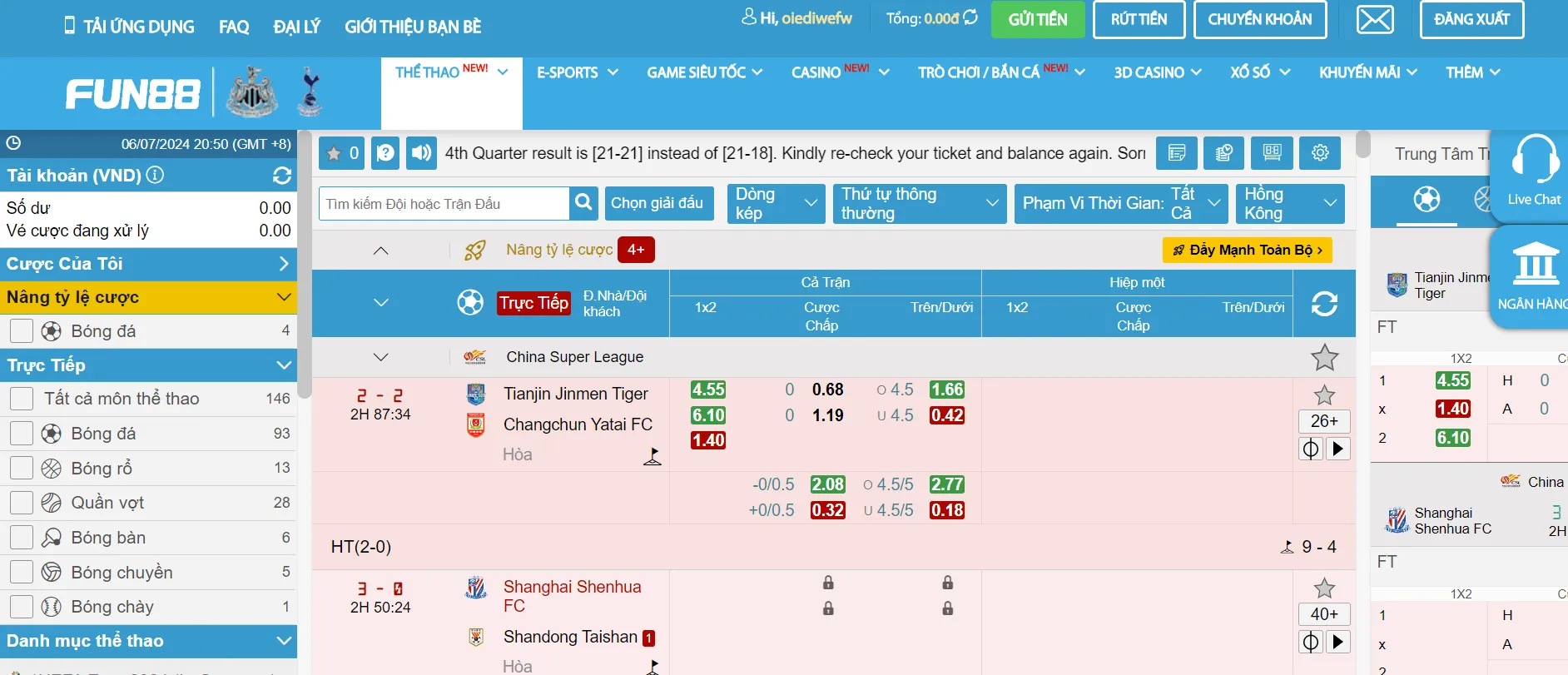Open the CASINO menu
This screenshot has width=1568, height=675.
(841, 72)
